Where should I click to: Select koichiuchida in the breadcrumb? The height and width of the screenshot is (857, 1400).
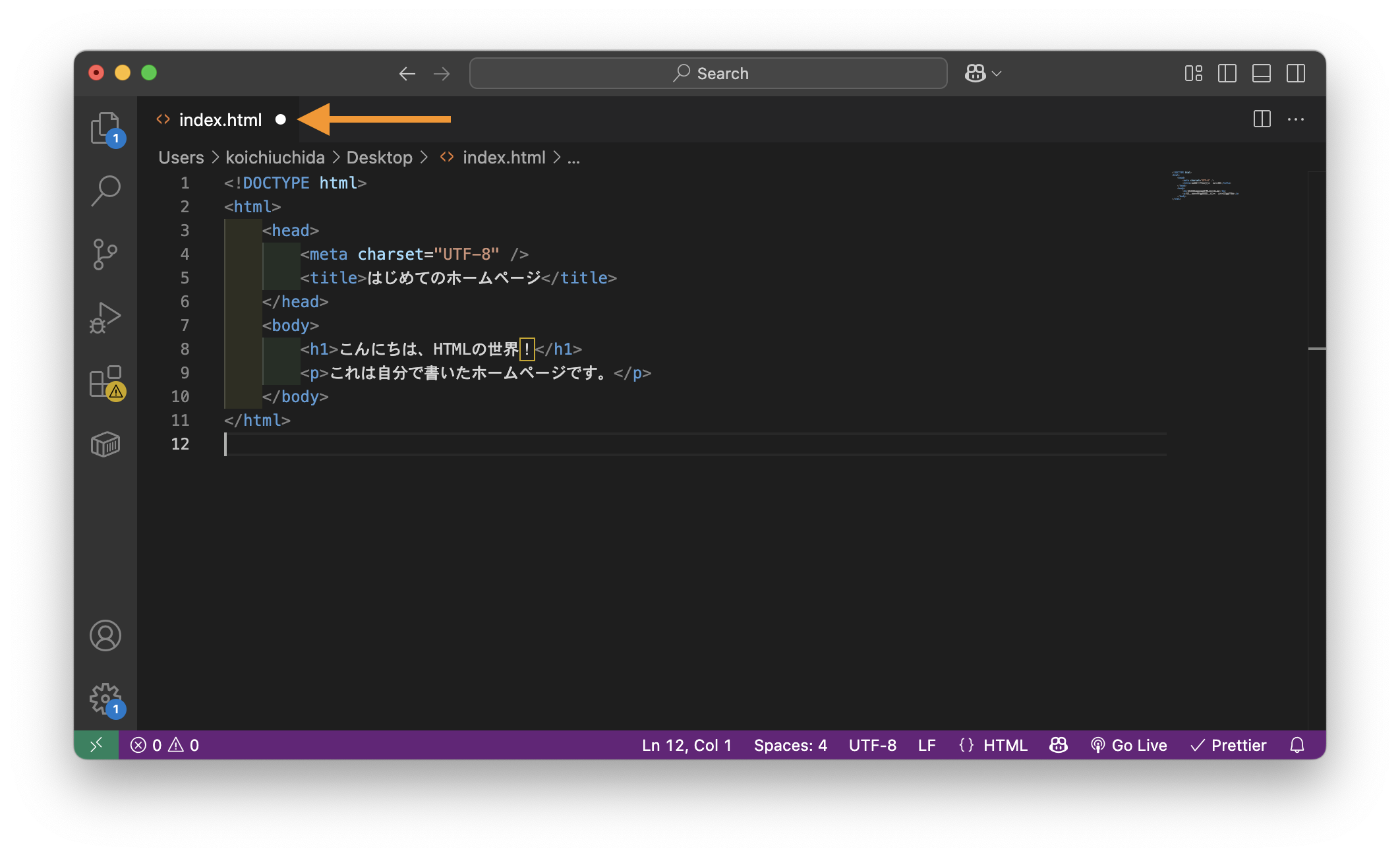tap(275, 158)
